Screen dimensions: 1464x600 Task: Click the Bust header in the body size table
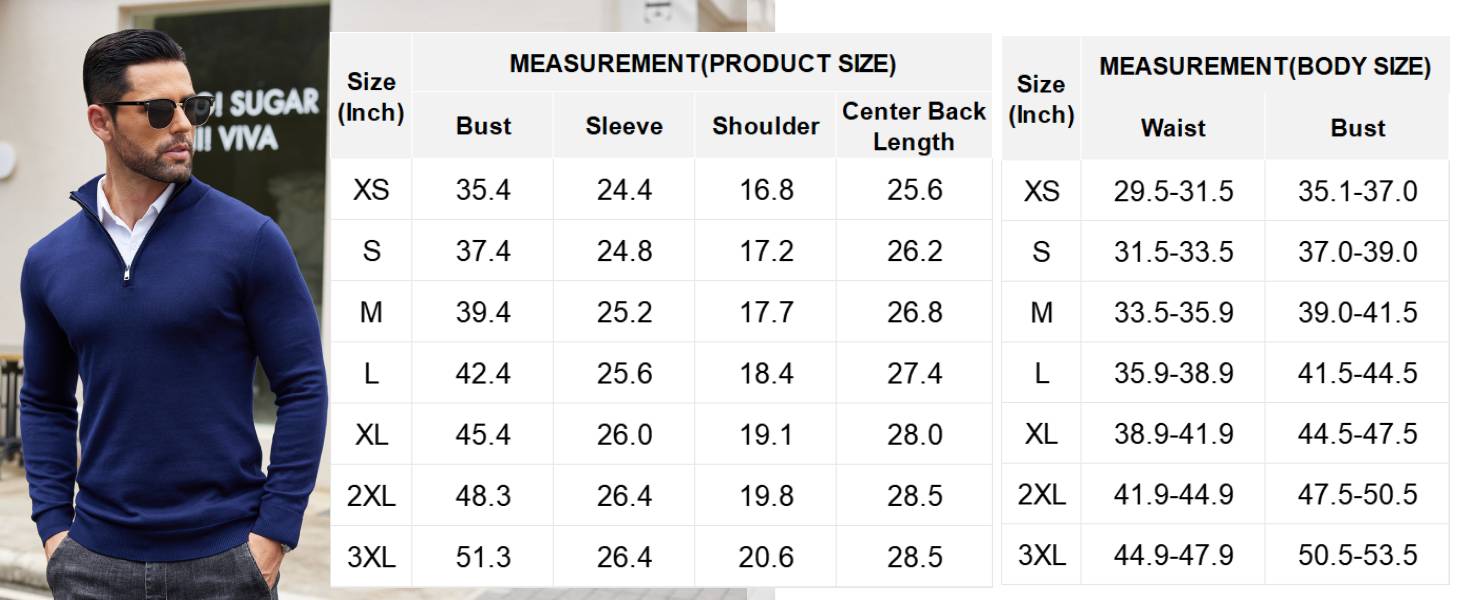pos(1357,128)
